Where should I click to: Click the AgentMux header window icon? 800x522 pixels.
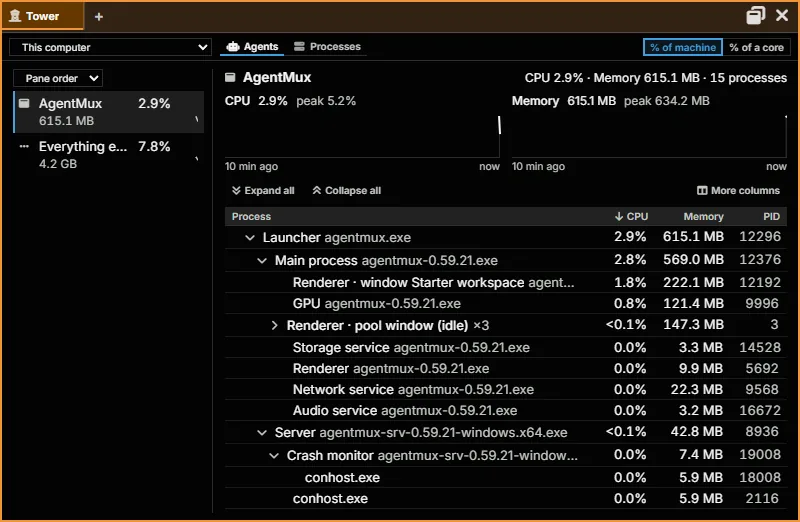coord(231,77)
